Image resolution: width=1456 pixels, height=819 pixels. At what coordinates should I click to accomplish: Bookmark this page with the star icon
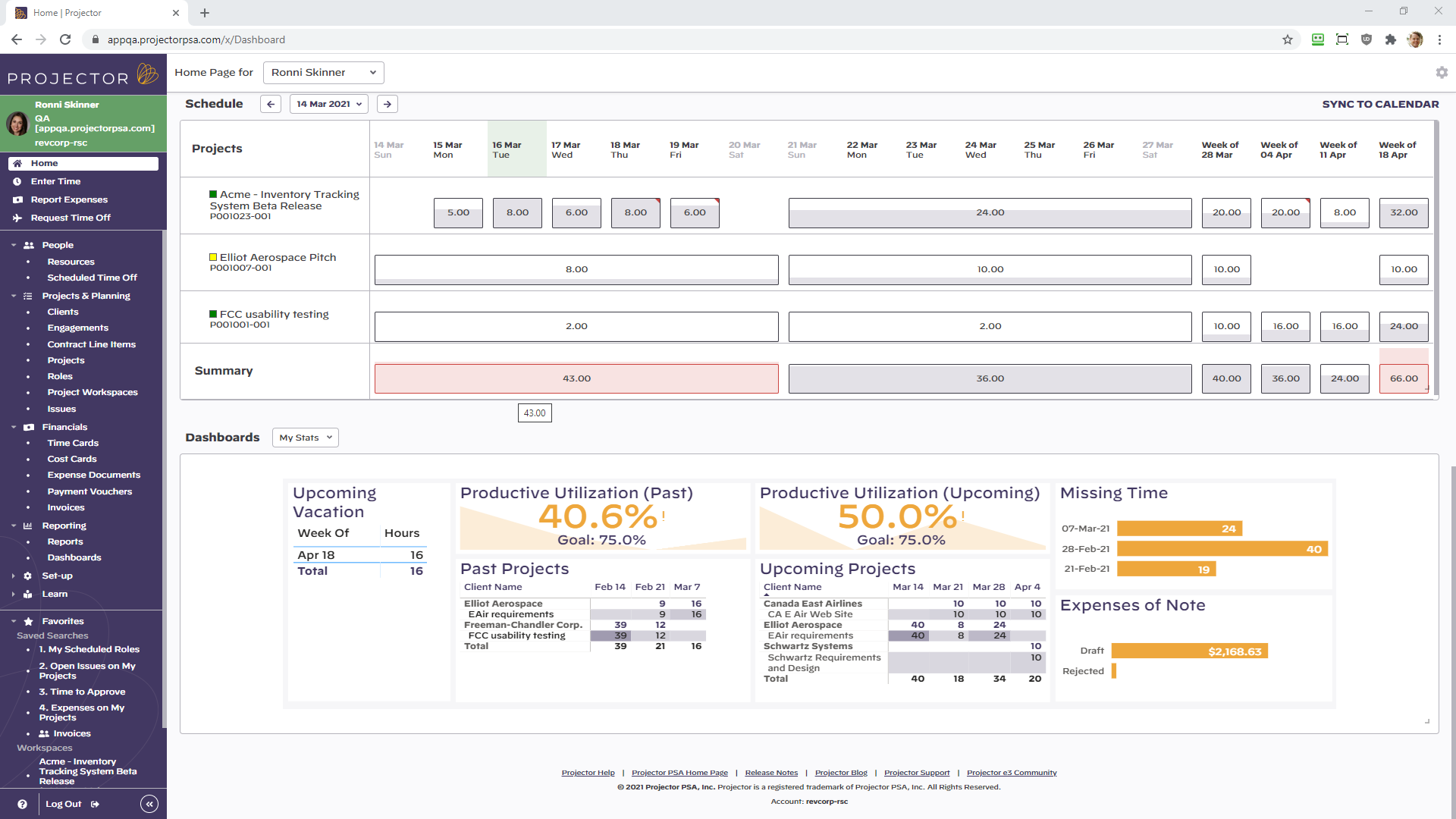tap(1288, 39)
